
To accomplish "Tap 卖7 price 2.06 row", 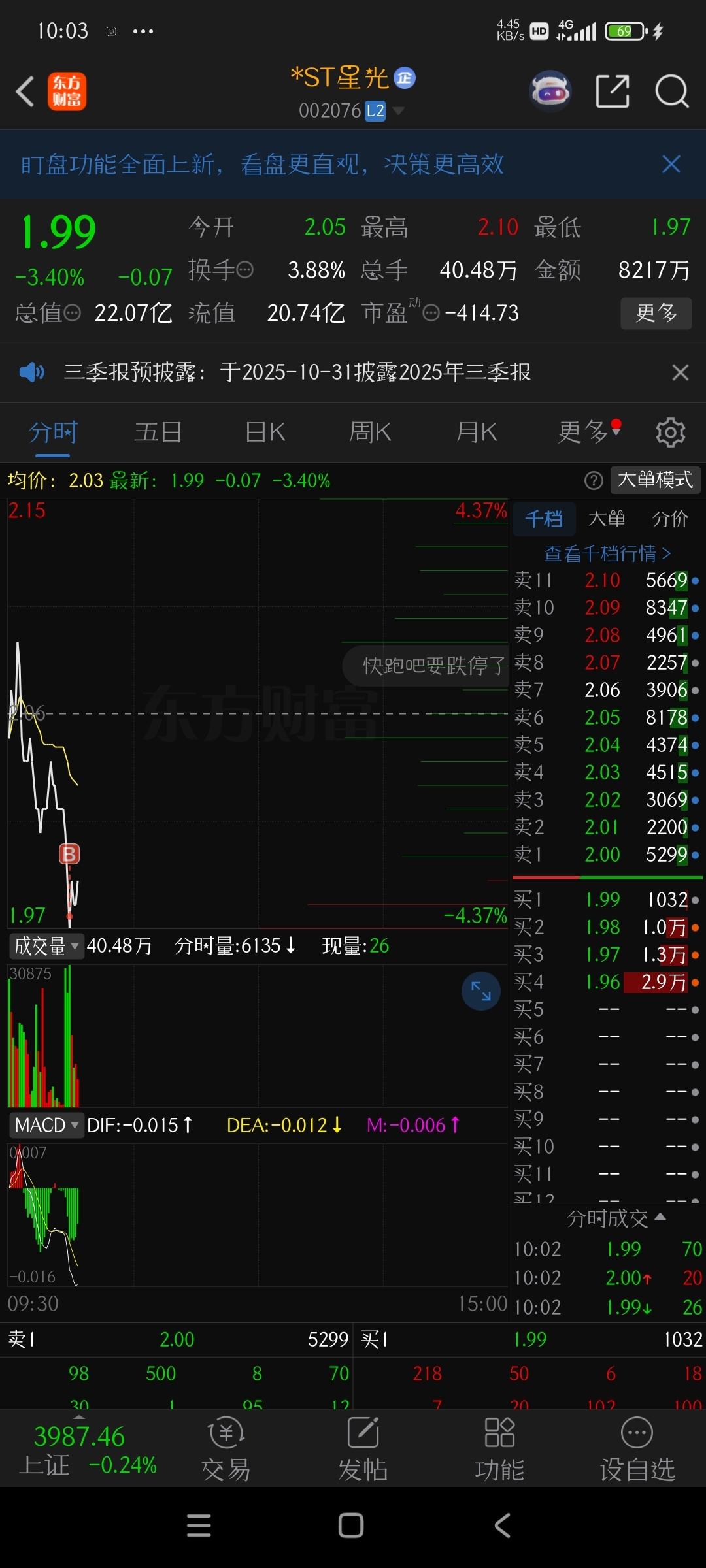I will coord(607,690).
